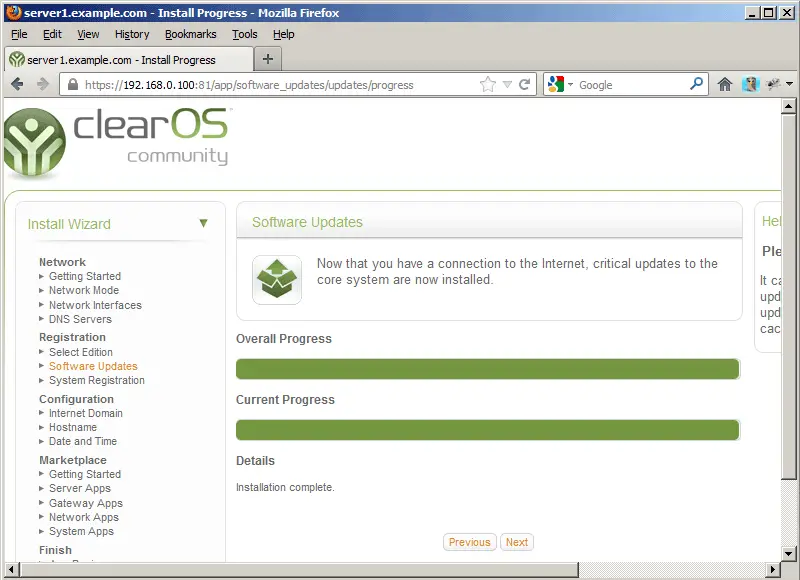This screenshot has width=800, height=580.
Task: Click the padlock icon in the address bar
Action: [x=73, y=84]
